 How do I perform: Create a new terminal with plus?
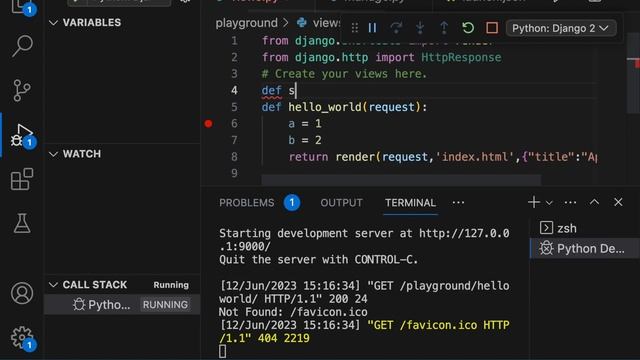coord(533,202)
